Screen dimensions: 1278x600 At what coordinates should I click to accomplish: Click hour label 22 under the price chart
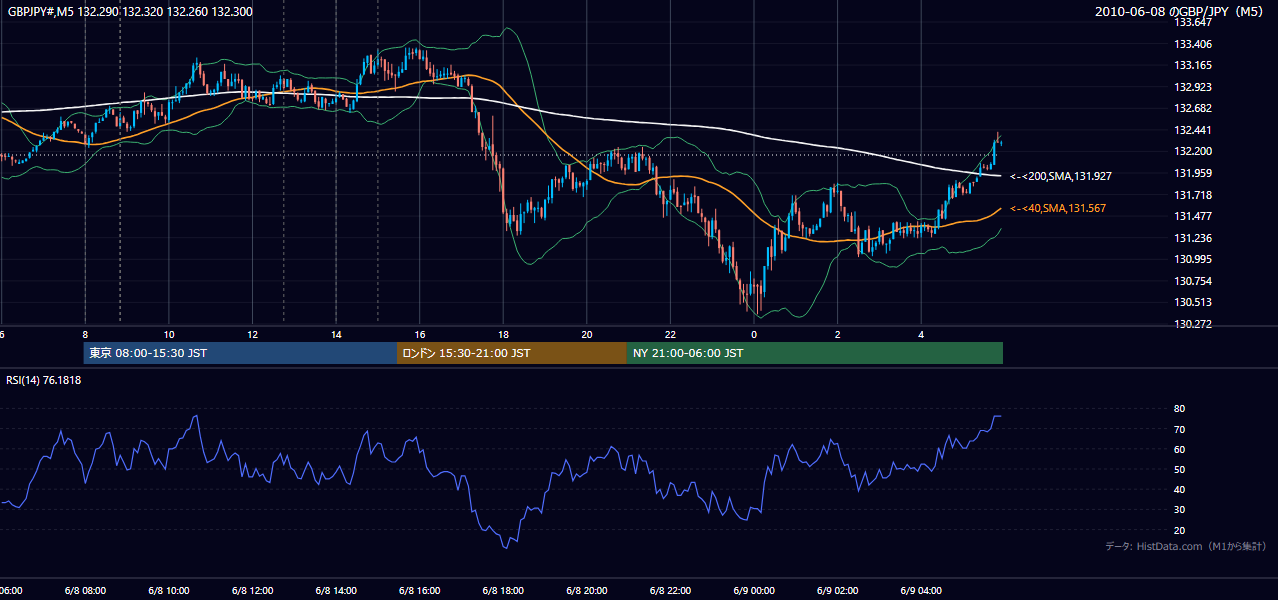(x=671, y=334)
